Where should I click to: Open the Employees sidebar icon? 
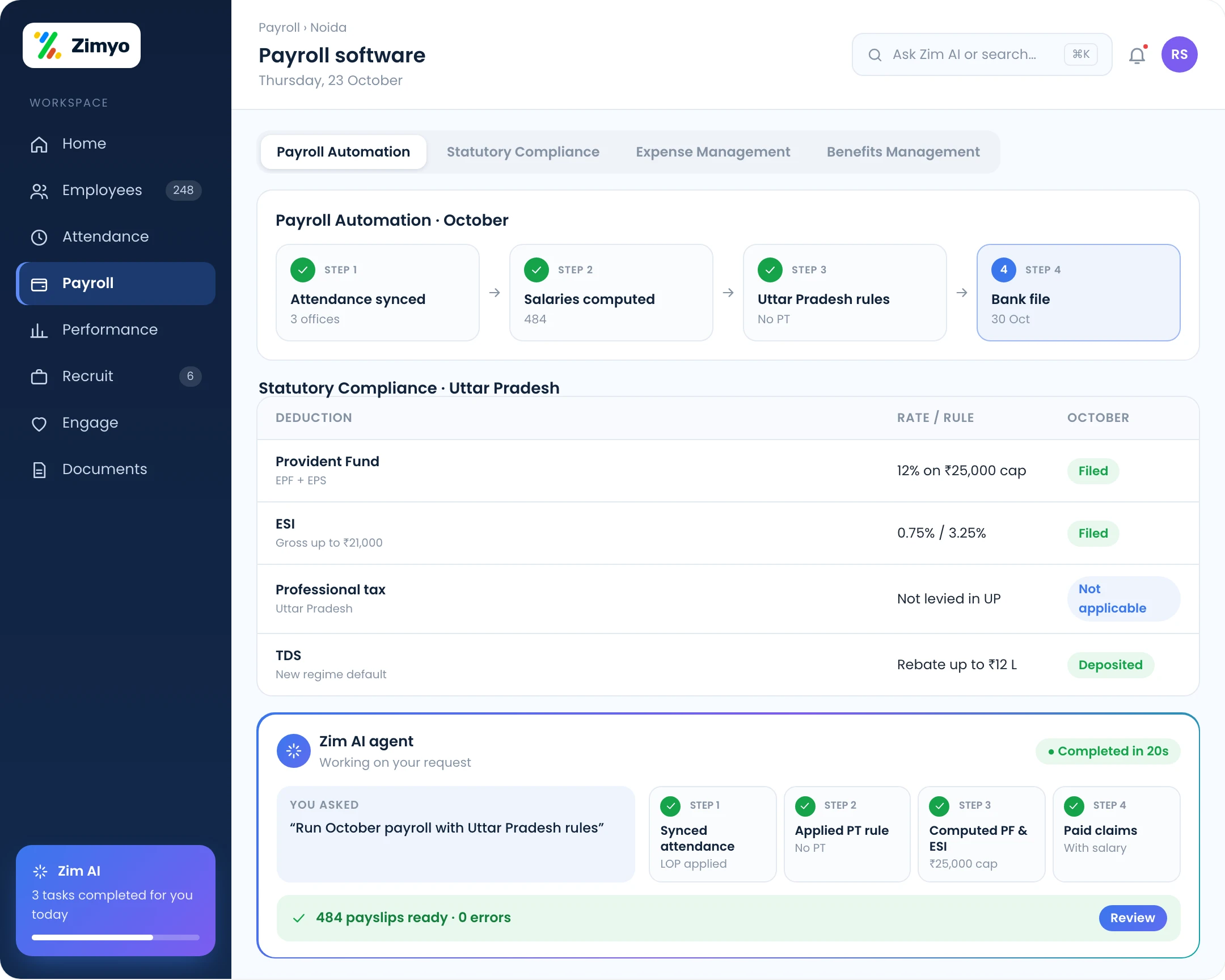(39, 191)
